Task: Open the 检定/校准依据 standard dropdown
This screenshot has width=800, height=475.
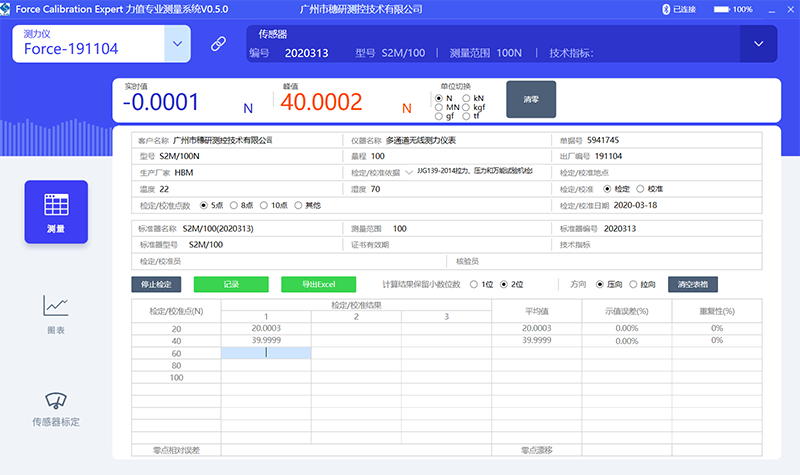Action: point(409,172)
